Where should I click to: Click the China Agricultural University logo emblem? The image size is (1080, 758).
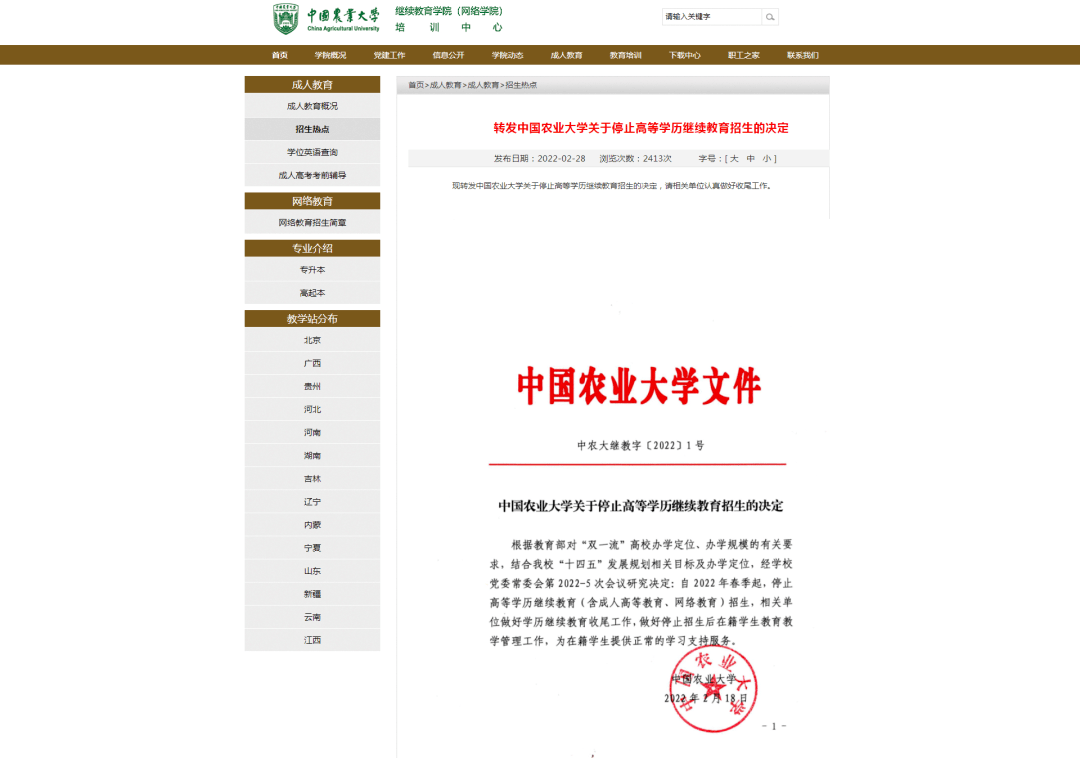coord(284,19)
